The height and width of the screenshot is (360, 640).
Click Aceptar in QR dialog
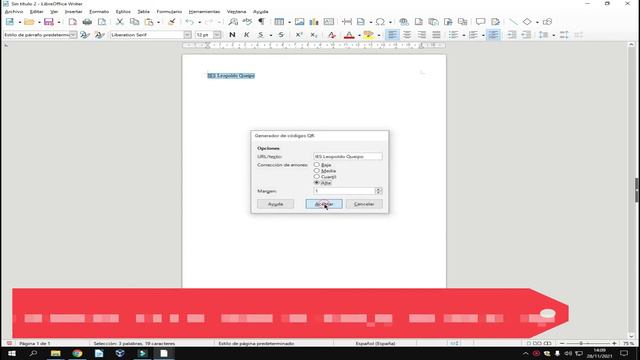pyautogui.click(x=324, y=204)
